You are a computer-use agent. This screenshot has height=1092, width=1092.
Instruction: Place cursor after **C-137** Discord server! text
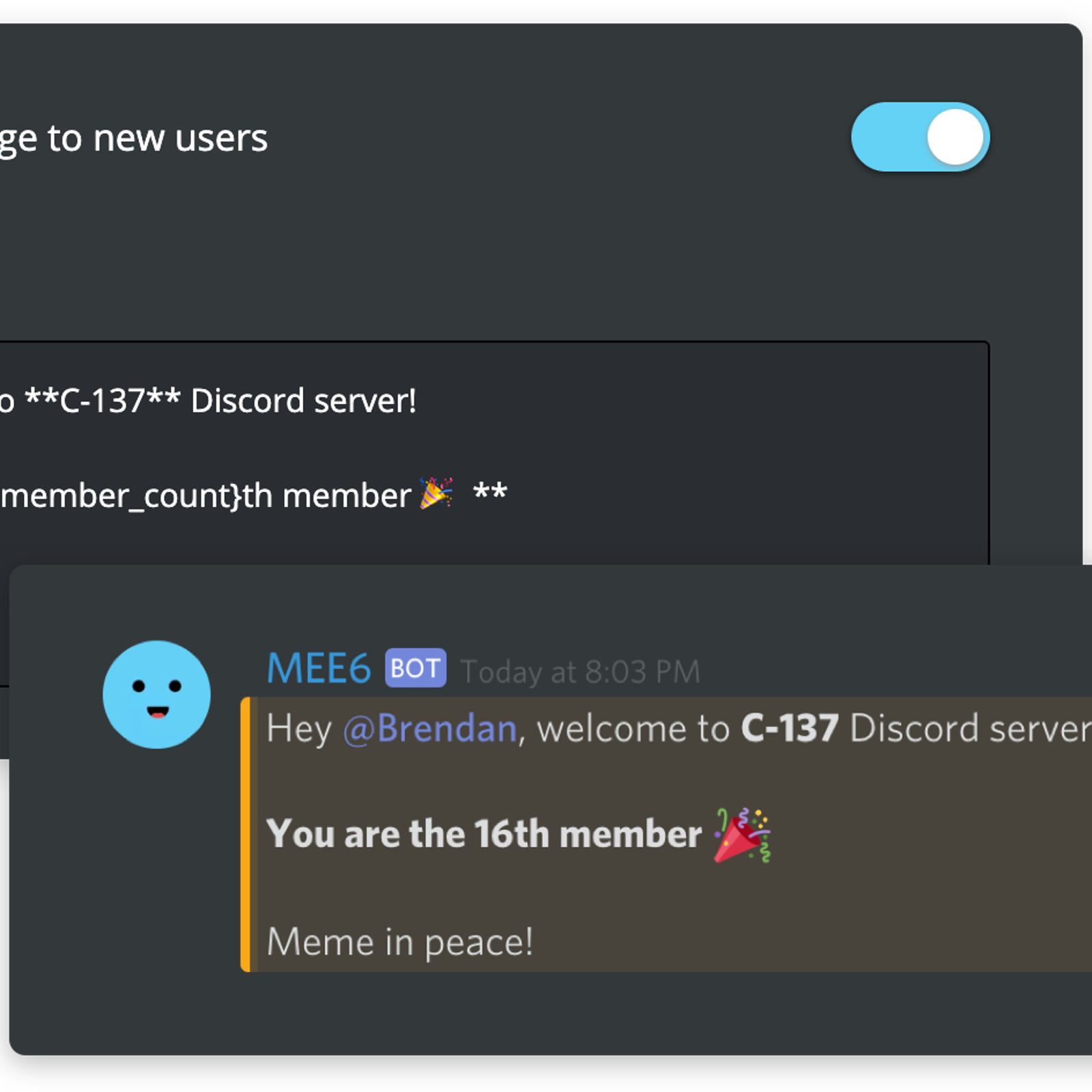(418, 401)
